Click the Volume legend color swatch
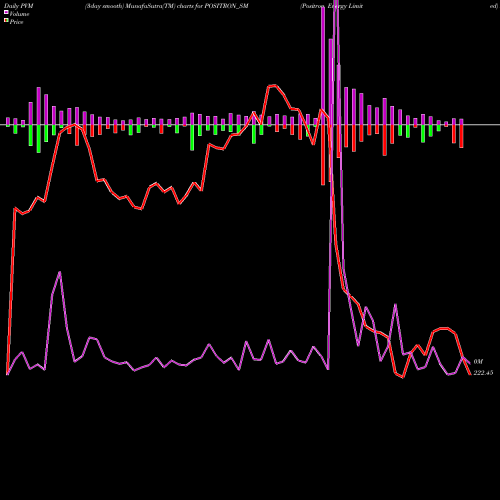 click(x=6, y=13)
